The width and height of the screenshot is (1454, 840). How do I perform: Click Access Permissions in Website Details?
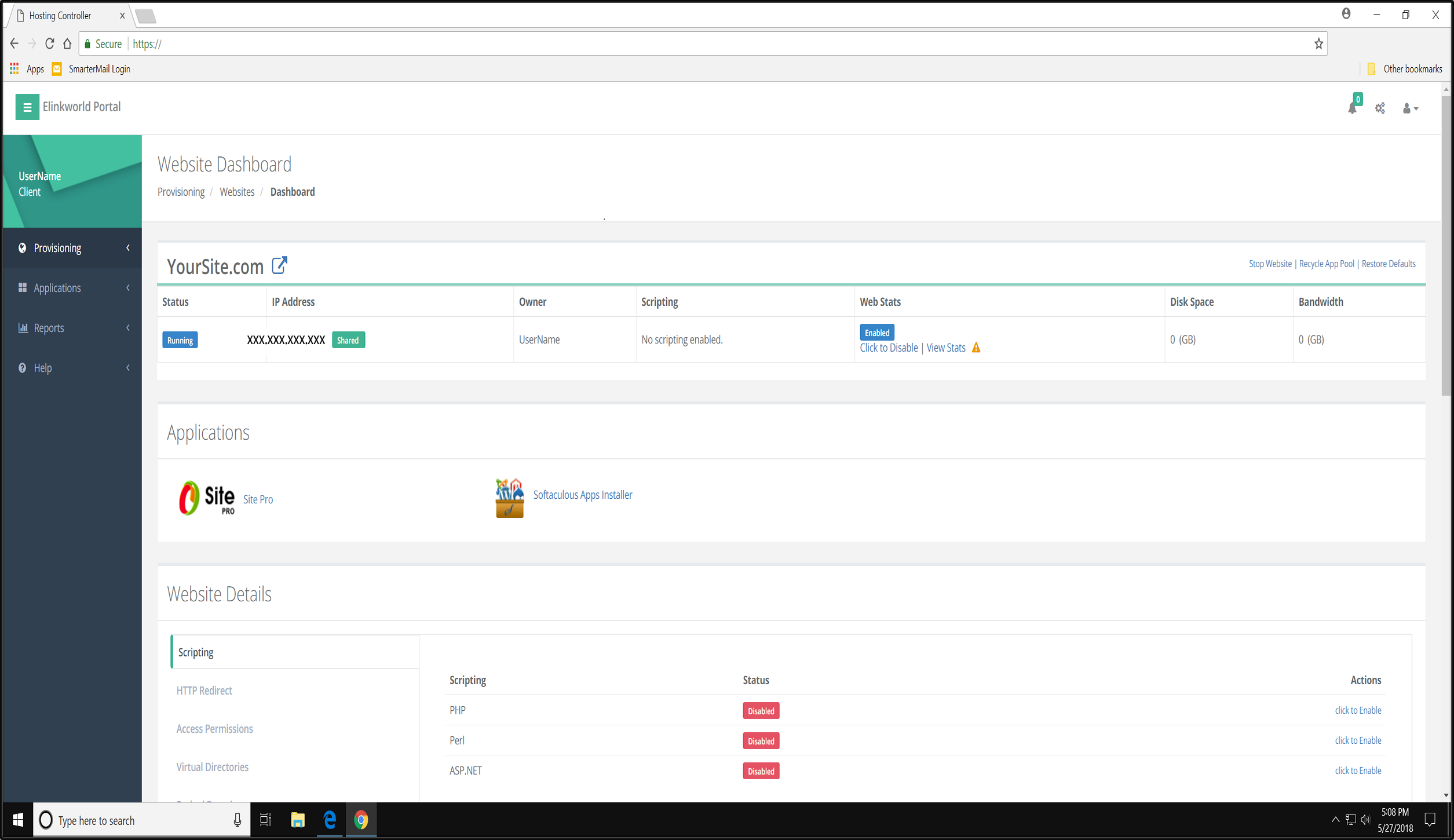(x=214, y=729)
